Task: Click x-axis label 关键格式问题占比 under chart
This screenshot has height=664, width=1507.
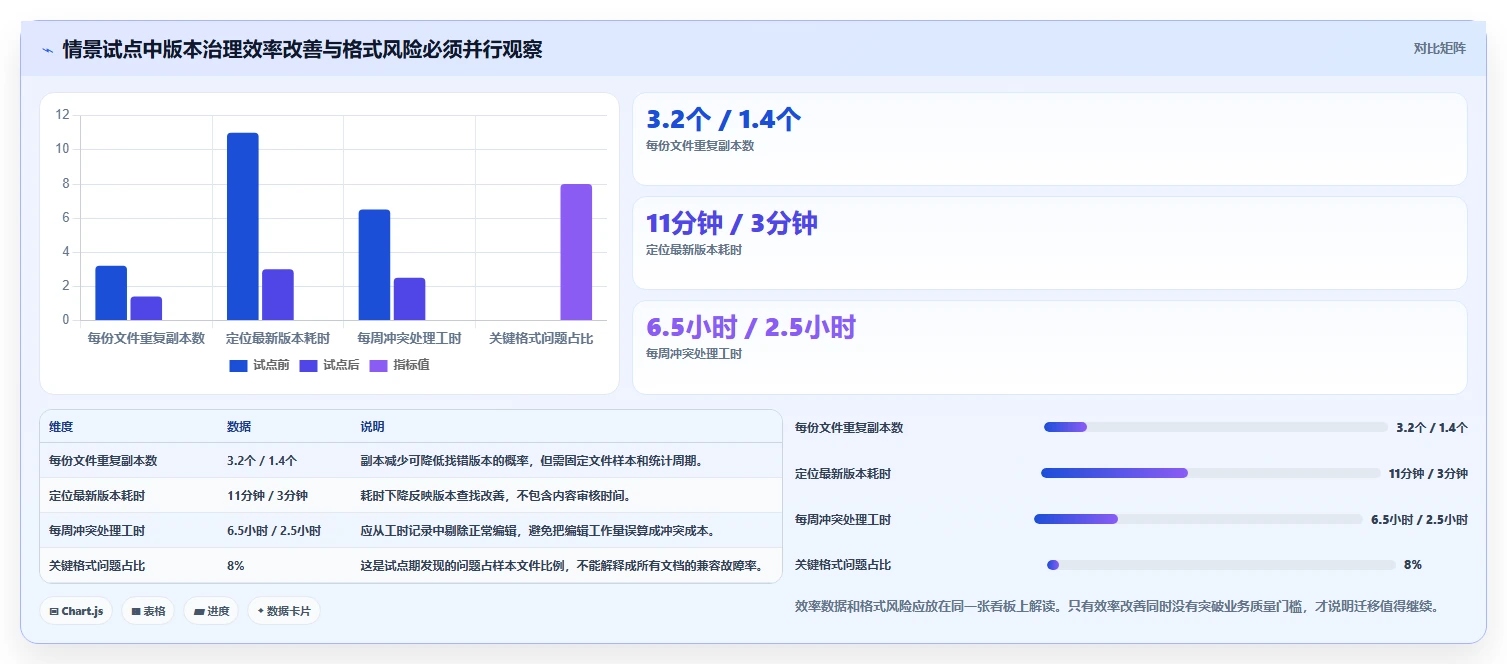Action: [x=541, y=339]
